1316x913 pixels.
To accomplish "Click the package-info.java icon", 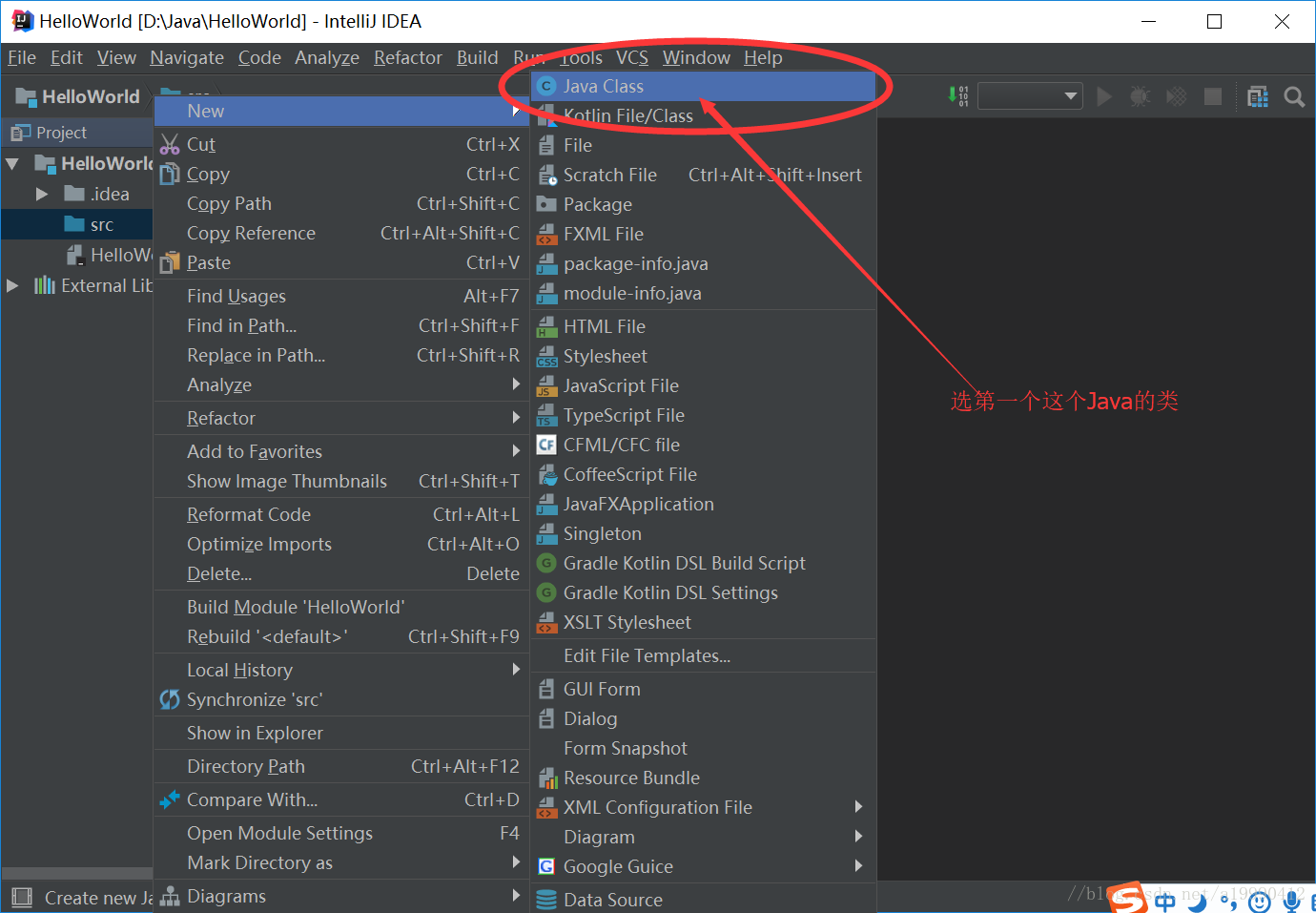I will (546, 263).
